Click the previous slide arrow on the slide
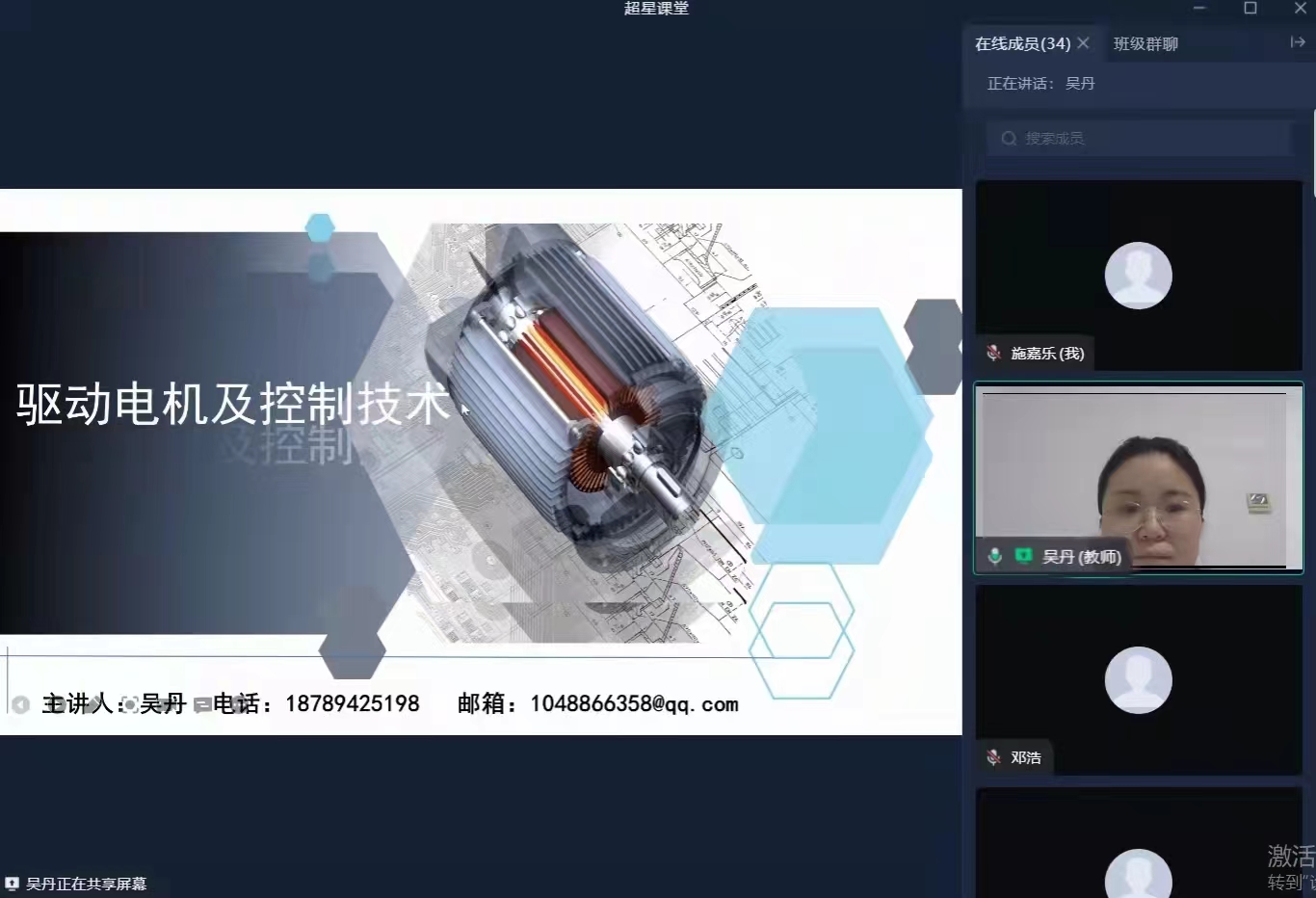The width and height of the screenshot is (1316, 898). pos(20,704)
